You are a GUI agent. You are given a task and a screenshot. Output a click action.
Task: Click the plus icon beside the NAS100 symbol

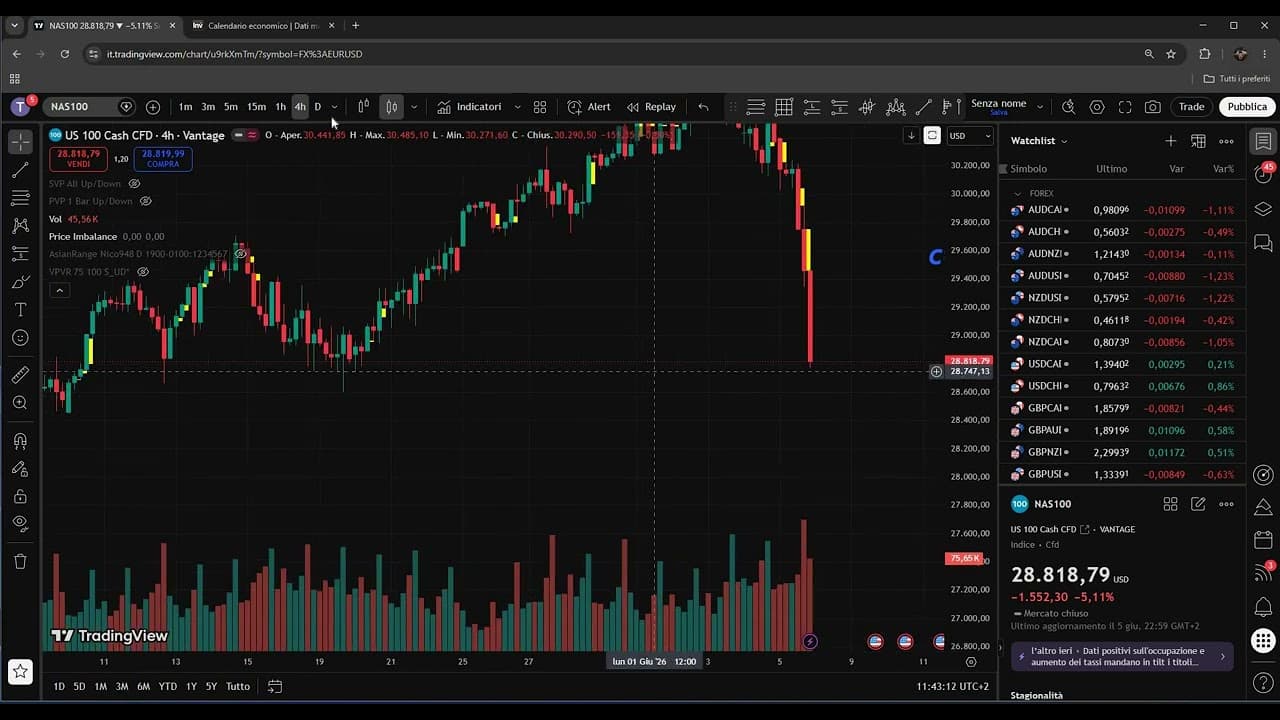click(x=153, y=107)
